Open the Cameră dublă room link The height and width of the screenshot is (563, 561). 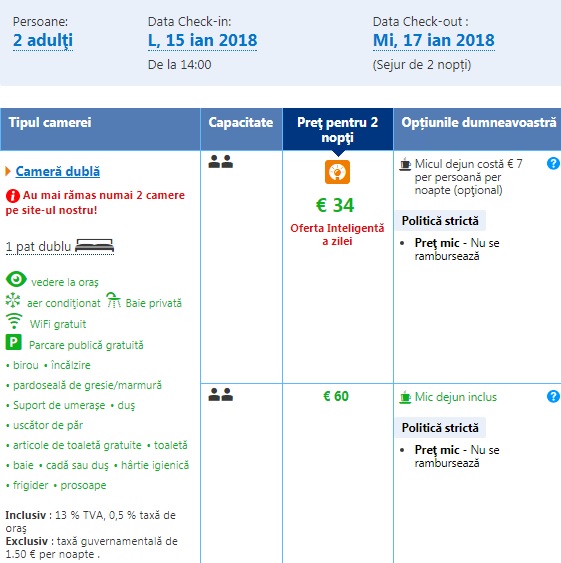pos(58,171)
